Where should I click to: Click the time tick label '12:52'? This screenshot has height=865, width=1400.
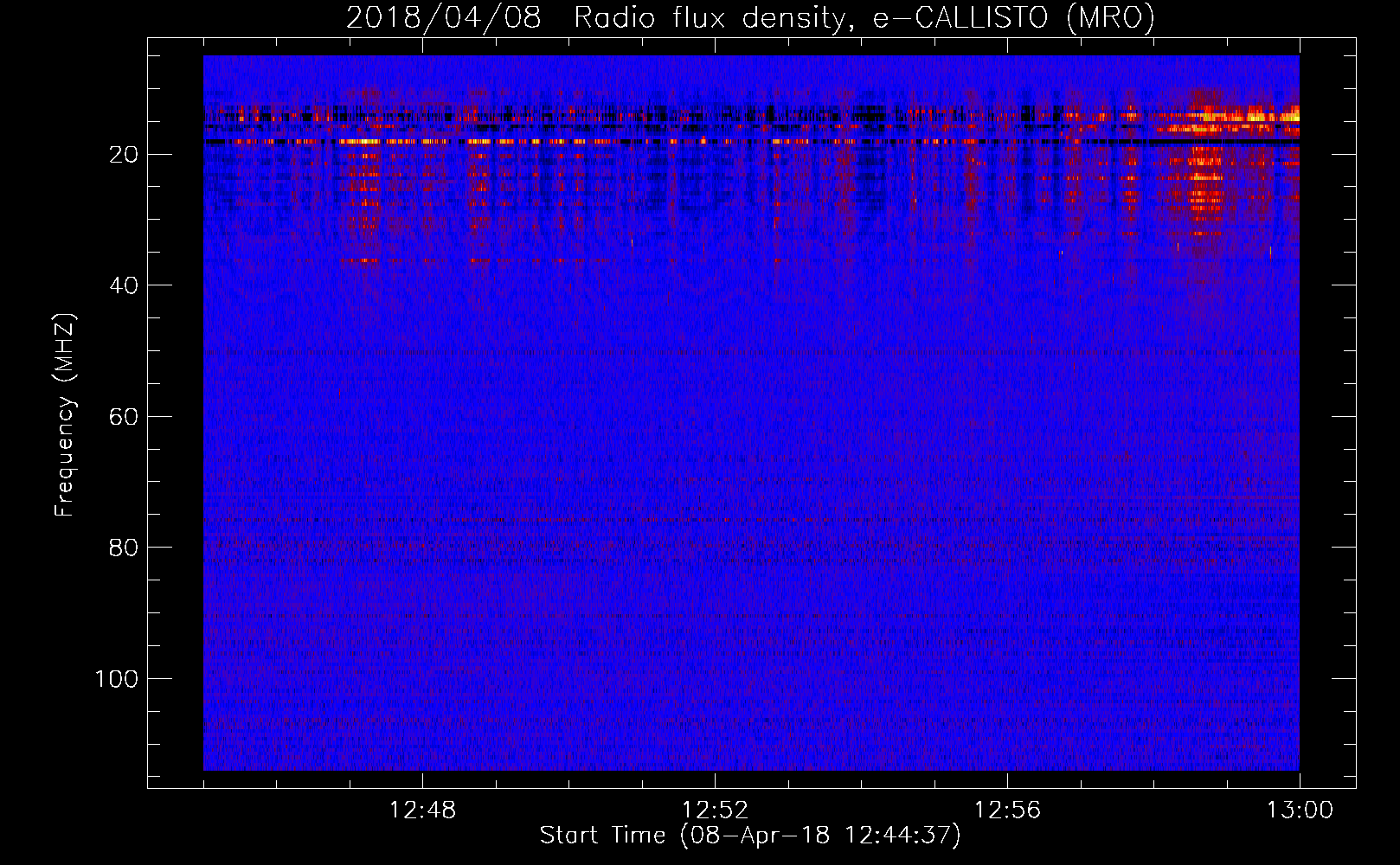715,811
